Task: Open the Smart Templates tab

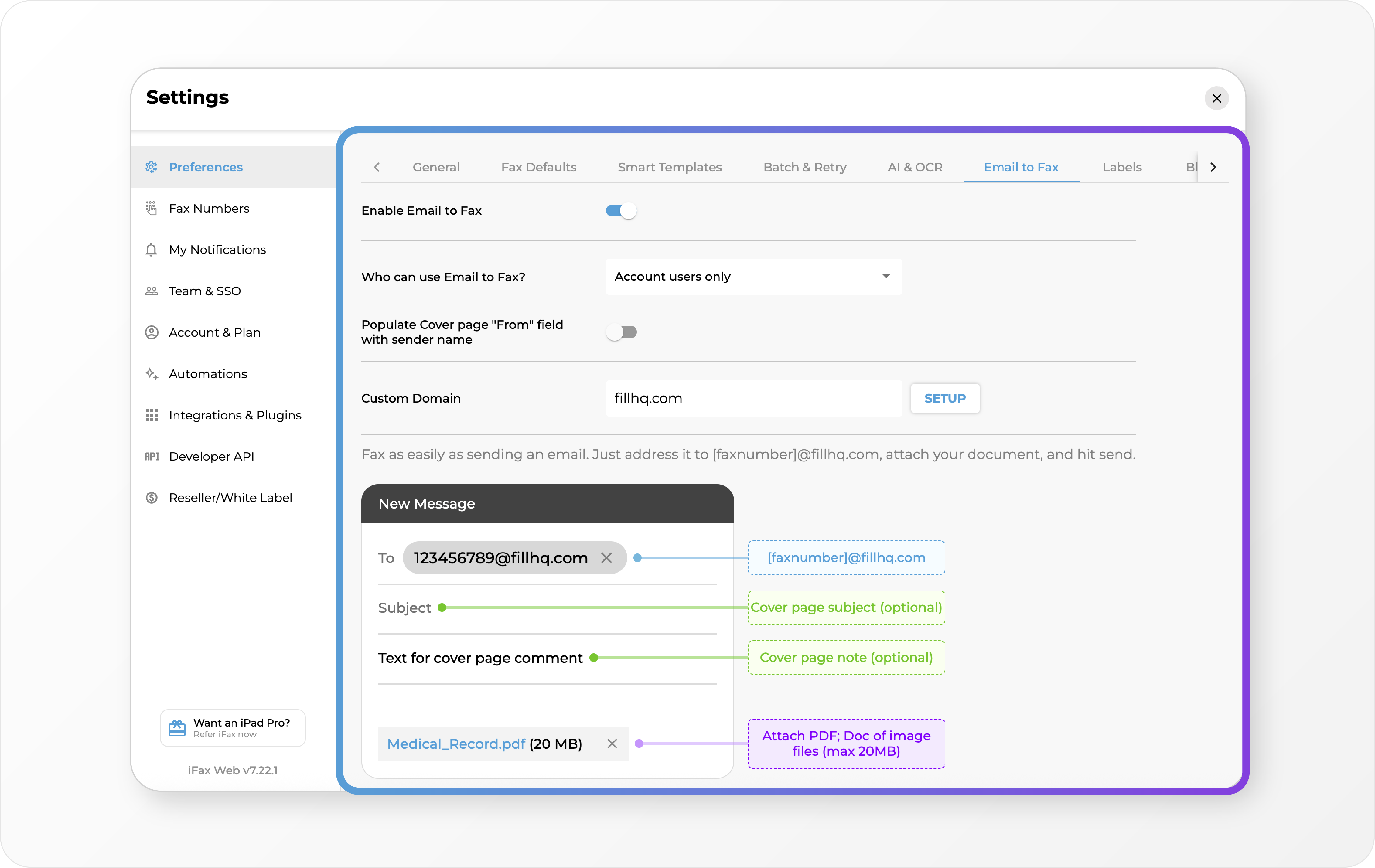Action: click(x=669, y=167)
